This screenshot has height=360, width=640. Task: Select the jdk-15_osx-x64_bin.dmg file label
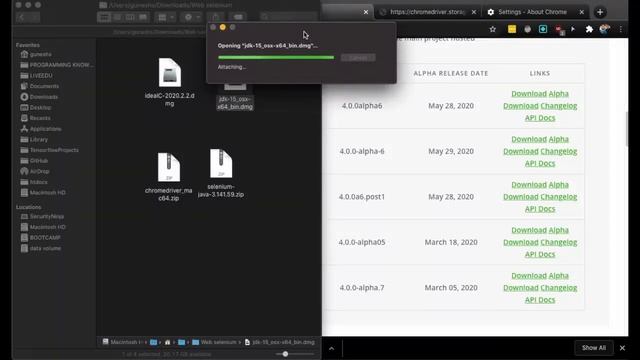tap(235, 103)
